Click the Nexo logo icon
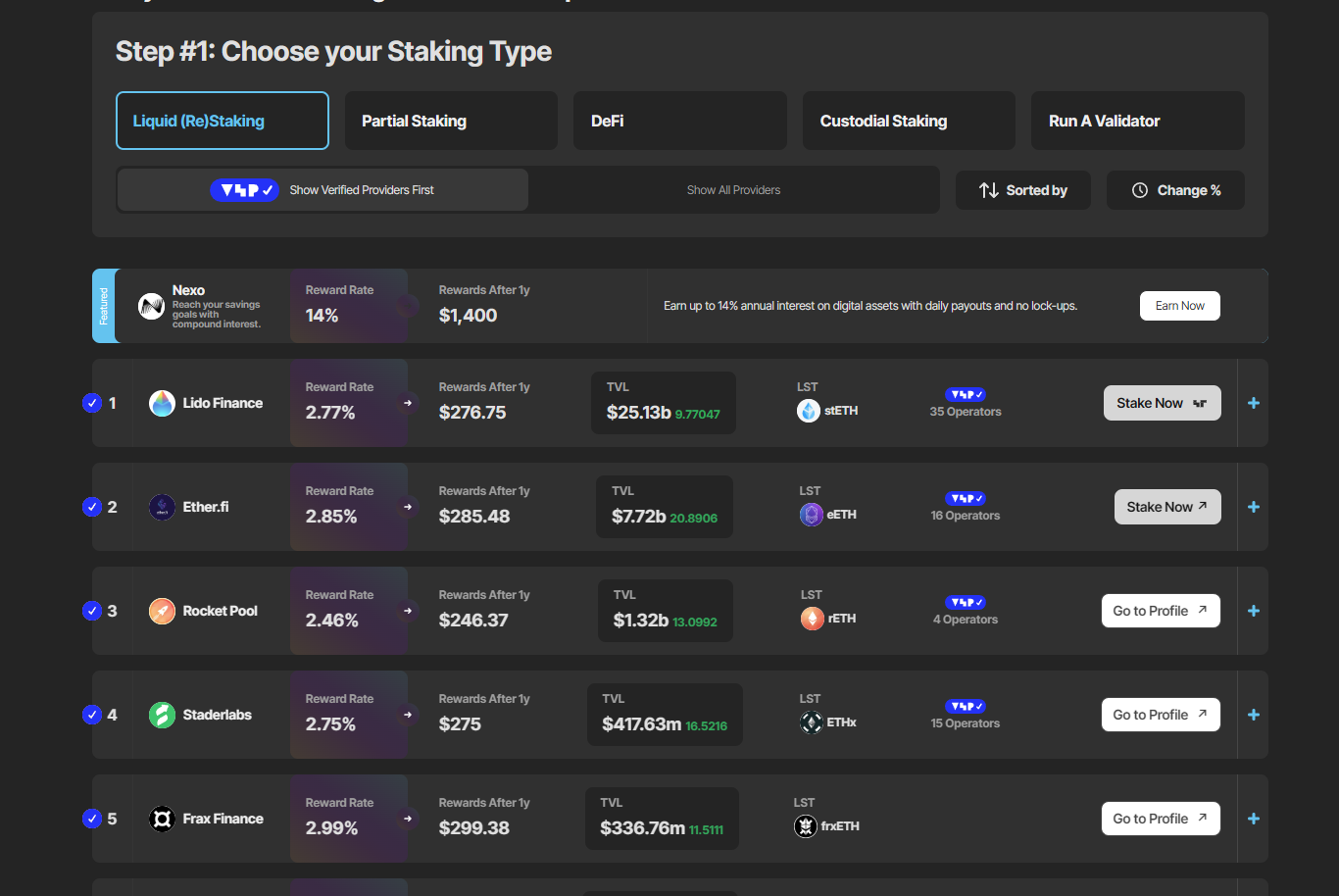The width and height of the screenshot is (1339, 896). (x=151, y=306)
